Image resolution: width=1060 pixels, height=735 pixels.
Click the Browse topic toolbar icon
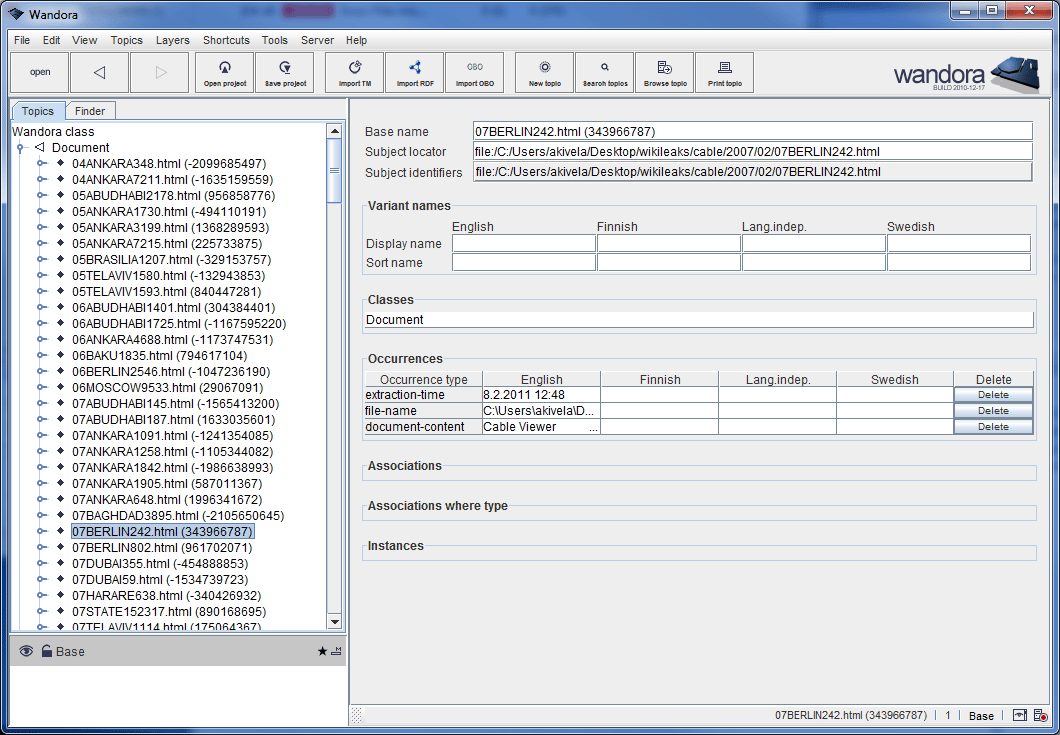pos(664,72)
